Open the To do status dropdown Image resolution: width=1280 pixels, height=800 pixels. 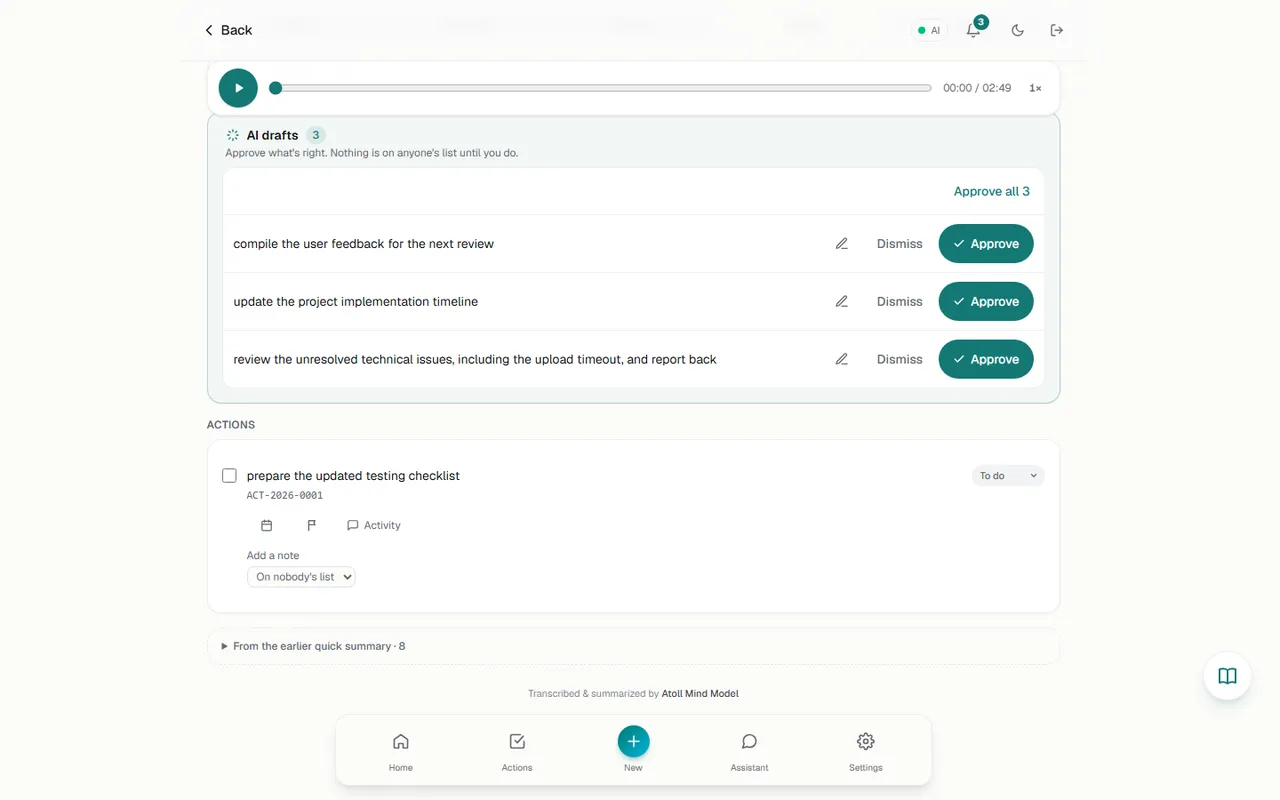1008,476
